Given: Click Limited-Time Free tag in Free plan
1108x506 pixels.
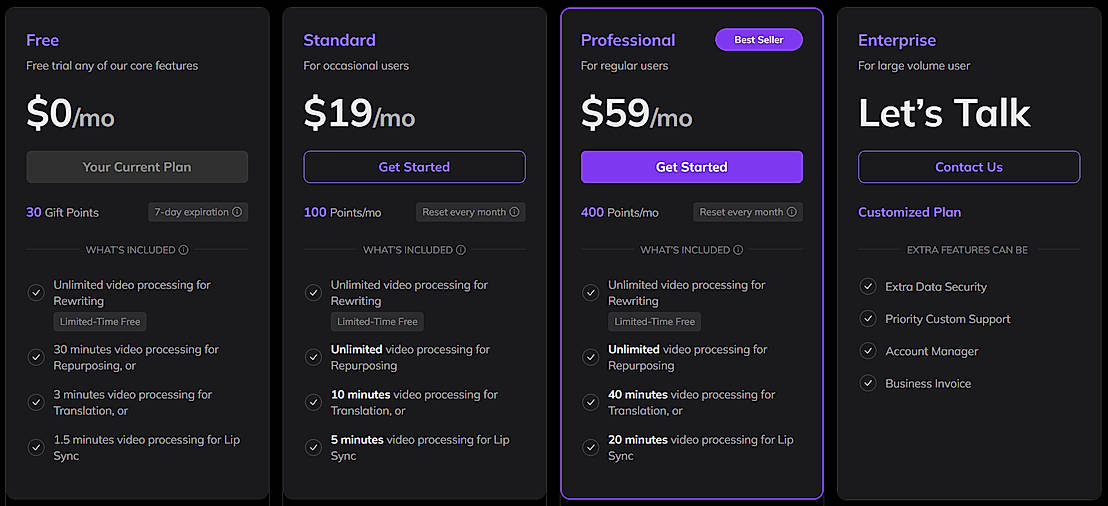Looking at the screenshot, I should point(100,322).
